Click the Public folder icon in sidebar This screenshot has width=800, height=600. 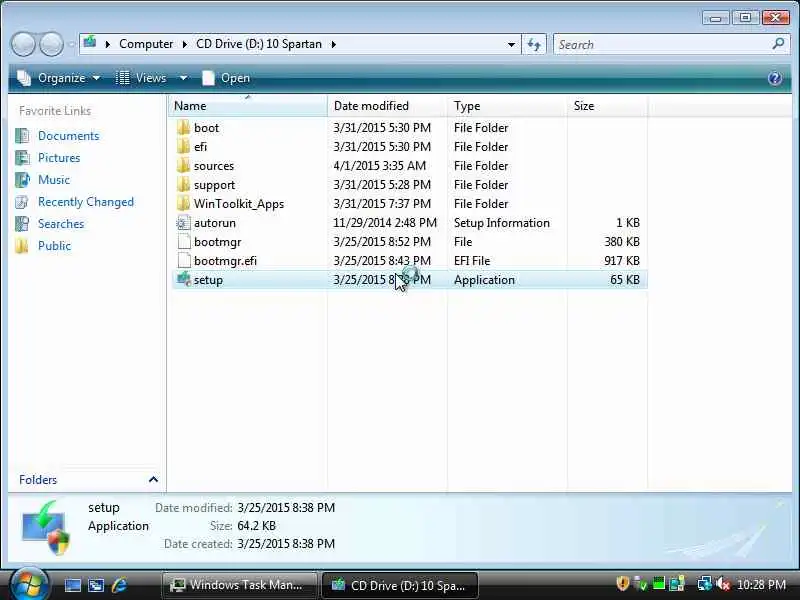click(22, 246)
